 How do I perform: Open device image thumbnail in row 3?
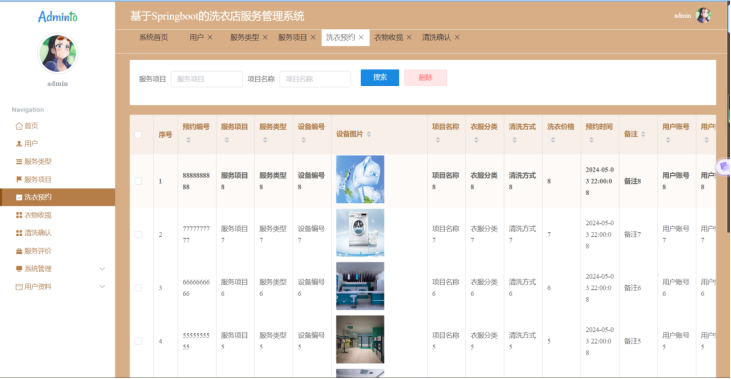point(360,286)
